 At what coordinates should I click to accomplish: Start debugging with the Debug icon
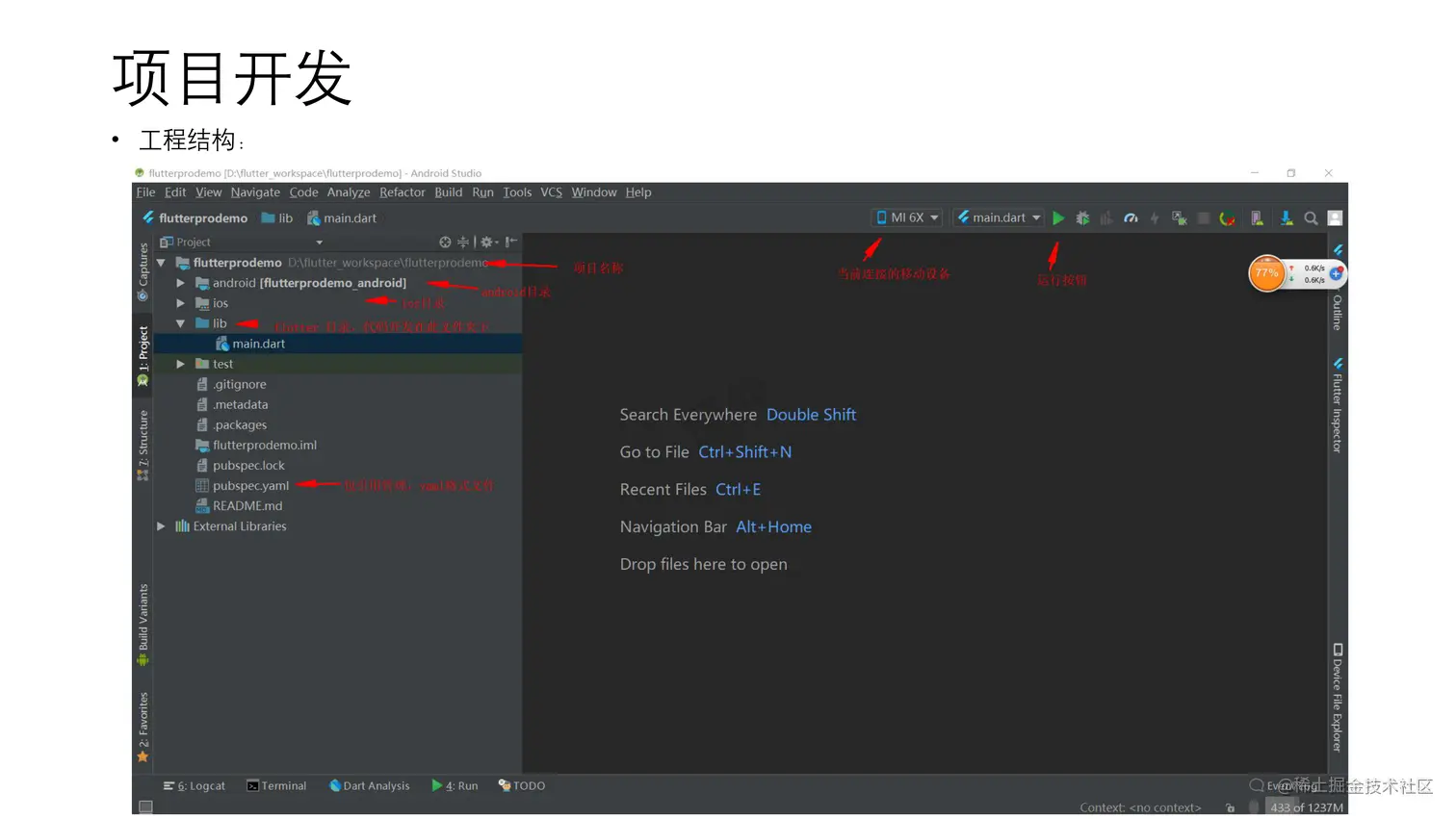click(x=1082, y=218)
